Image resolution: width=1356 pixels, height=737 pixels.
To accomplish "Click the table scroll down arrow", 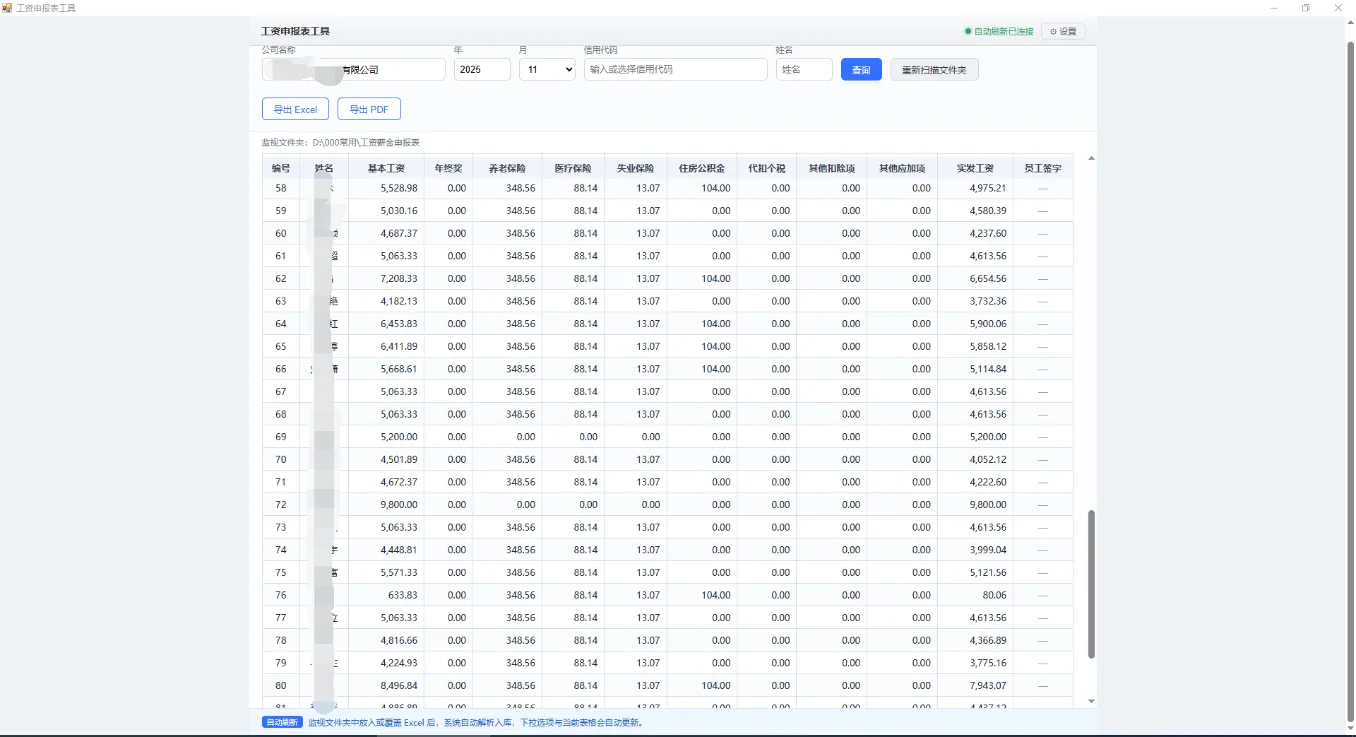I will click(1091, 701).
